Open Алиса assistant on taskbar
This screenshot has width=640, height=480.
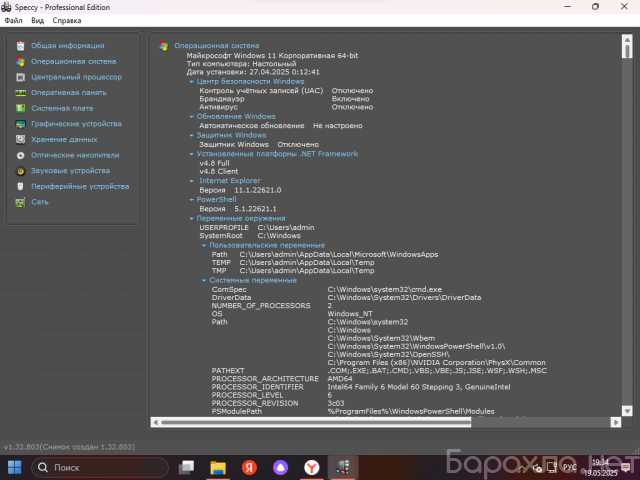(280, 467)
